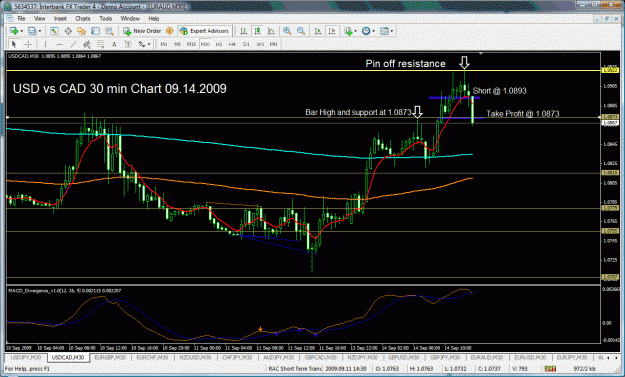Click the chart shift triangle marker

point(481,53)
